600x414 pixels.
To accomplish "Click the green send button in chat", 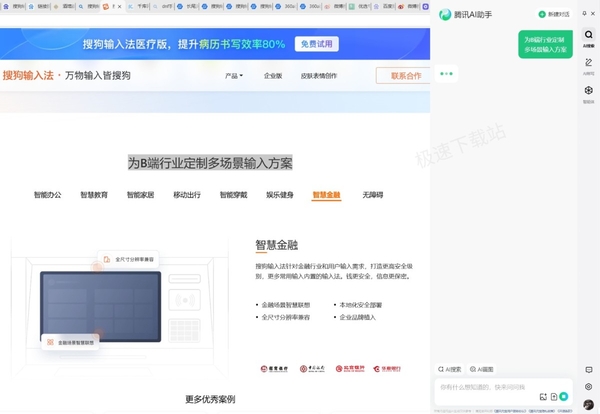I will click(564, 396).
